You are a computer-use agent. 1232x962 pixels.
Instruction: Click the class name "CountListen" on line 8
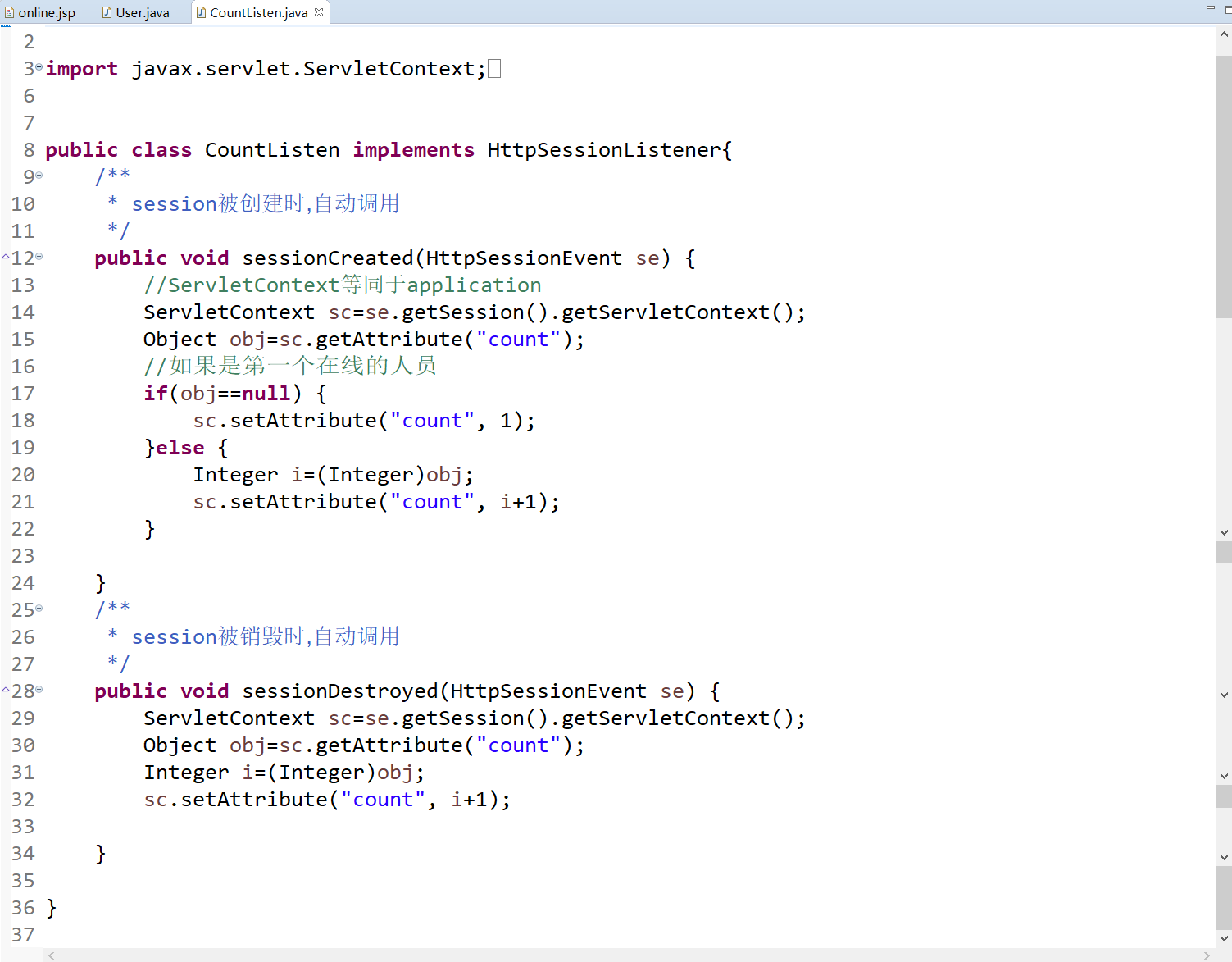[272, 150]
